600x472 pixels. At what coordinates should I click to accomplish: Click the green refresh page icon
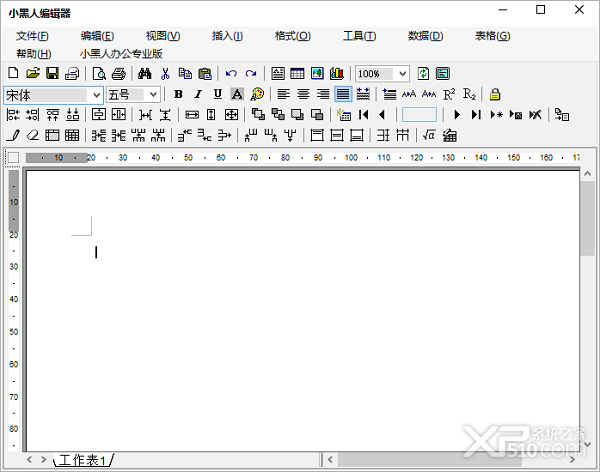pyautogui.click(x=423, y=73)
